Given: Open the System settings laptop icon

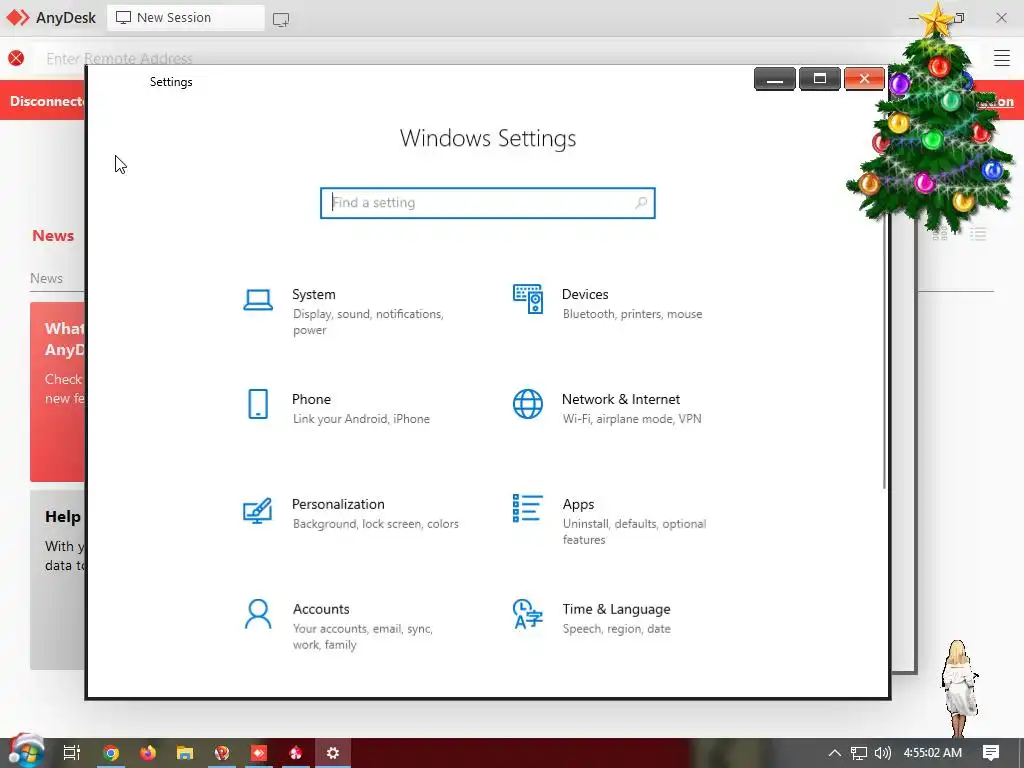Looking at the screenshot, I should (x=258, y=300).
